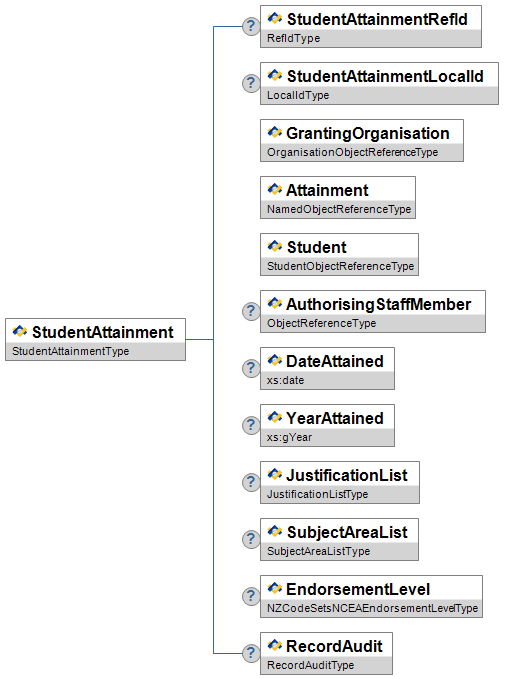Screen dimensions: 521x679
Task: Select the help marker beside RecordAudit
Action: tap(251, 653)
